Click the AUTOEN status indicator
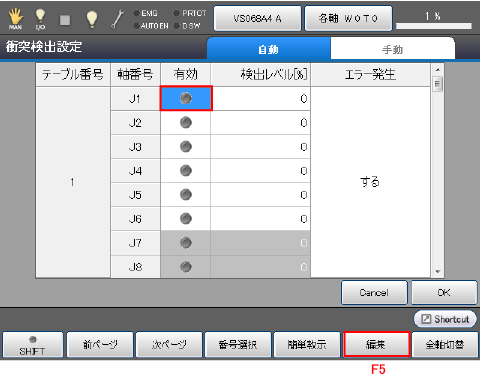This screenshot has width=480, height=376. click(151, 26)
